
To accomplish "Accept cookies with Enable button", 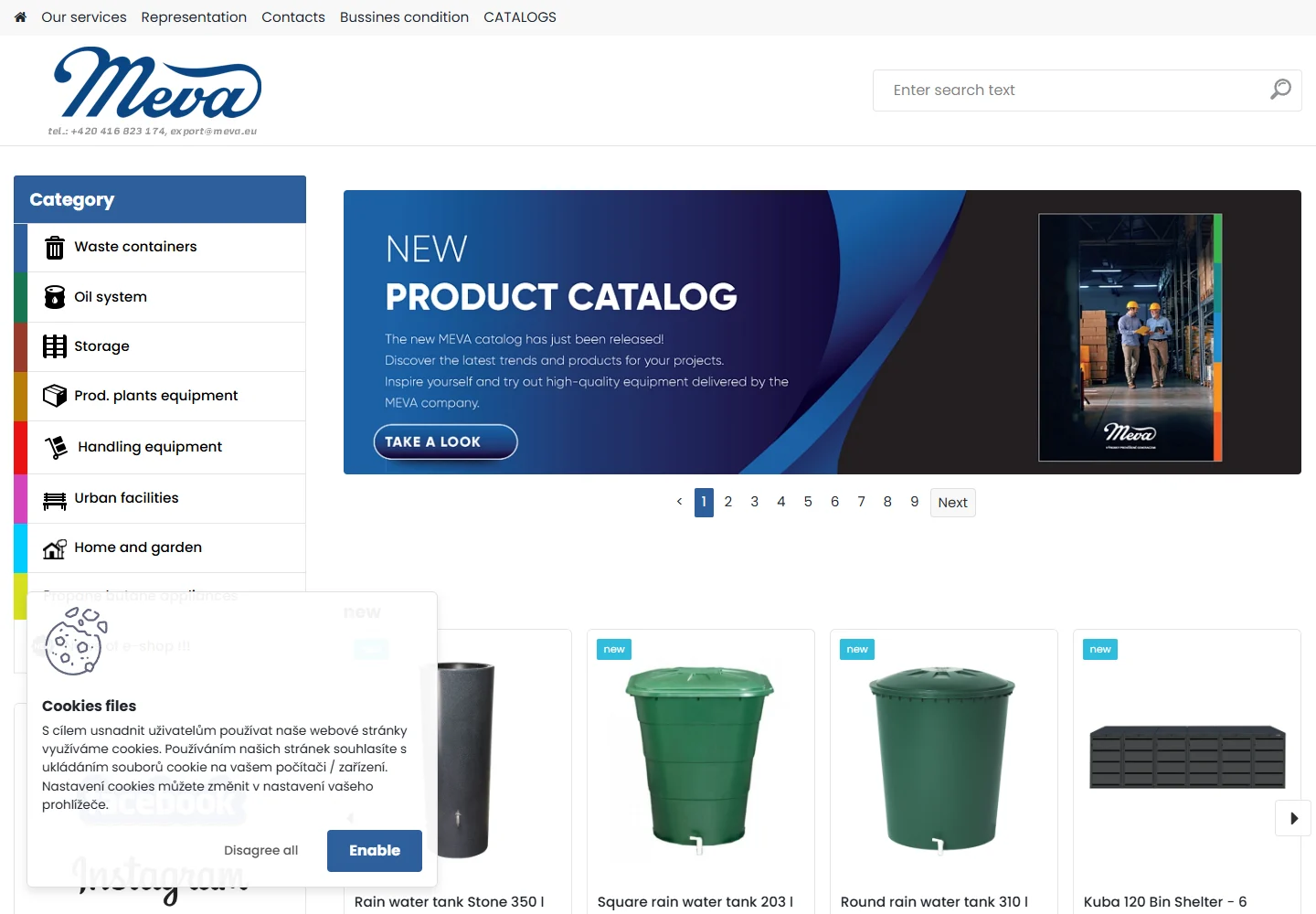I will point(375,850).
